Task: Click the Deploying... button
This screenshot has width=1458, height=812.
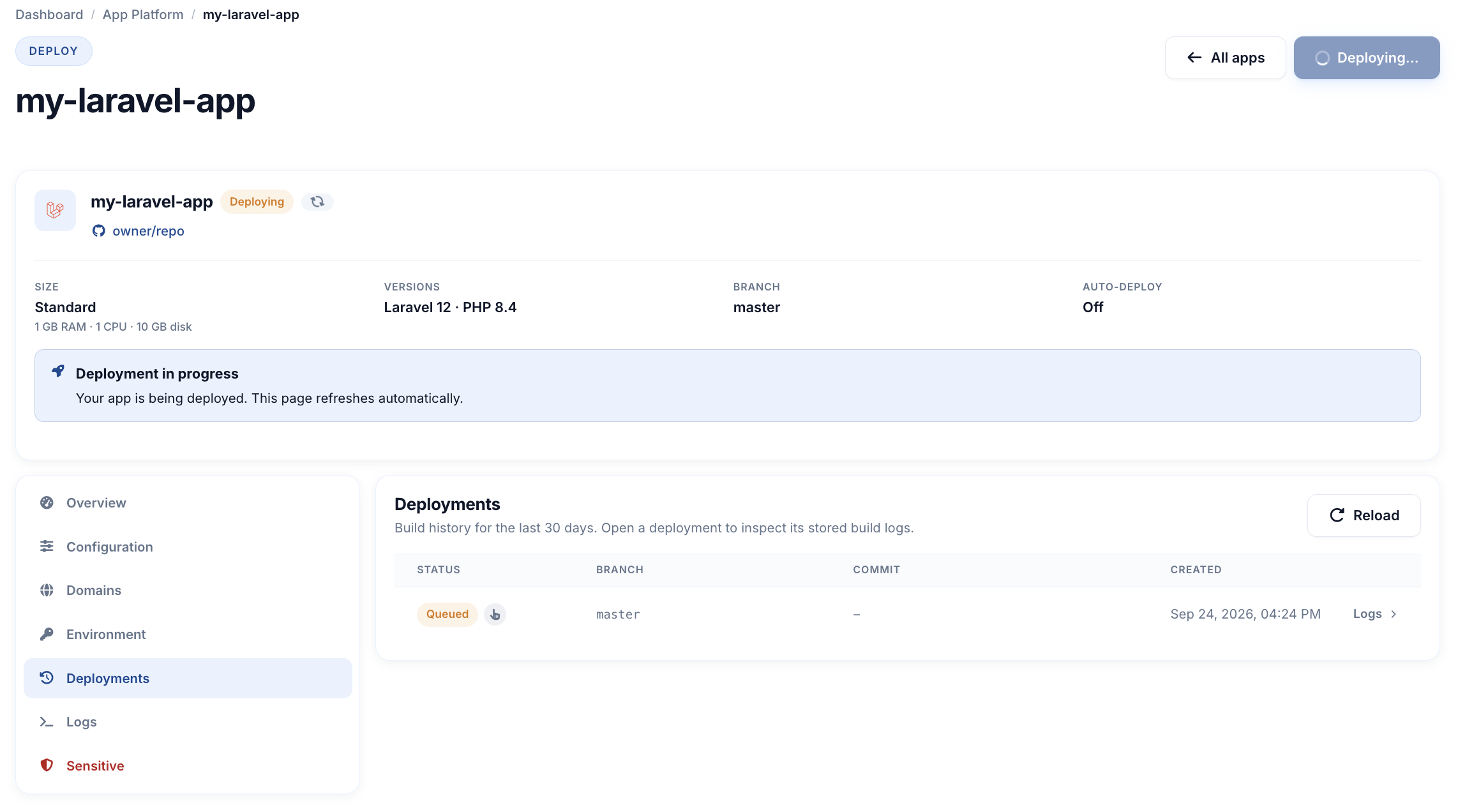Action: (x=1367, y=58)
